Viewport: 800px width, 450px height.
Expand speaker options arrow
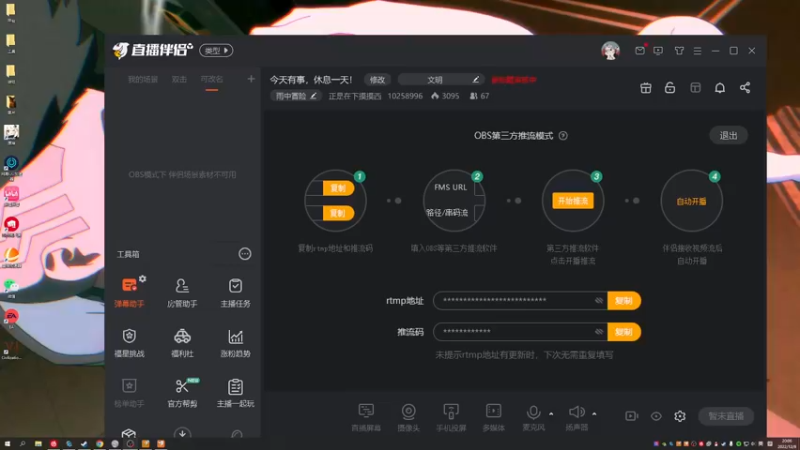tap(594, 413)
